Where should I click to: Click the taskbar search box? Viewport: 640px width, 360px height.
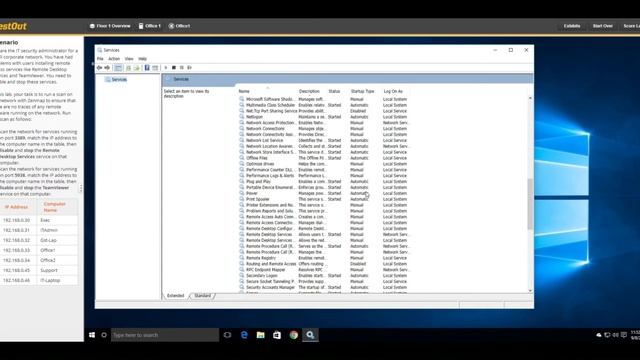[165, 335]
